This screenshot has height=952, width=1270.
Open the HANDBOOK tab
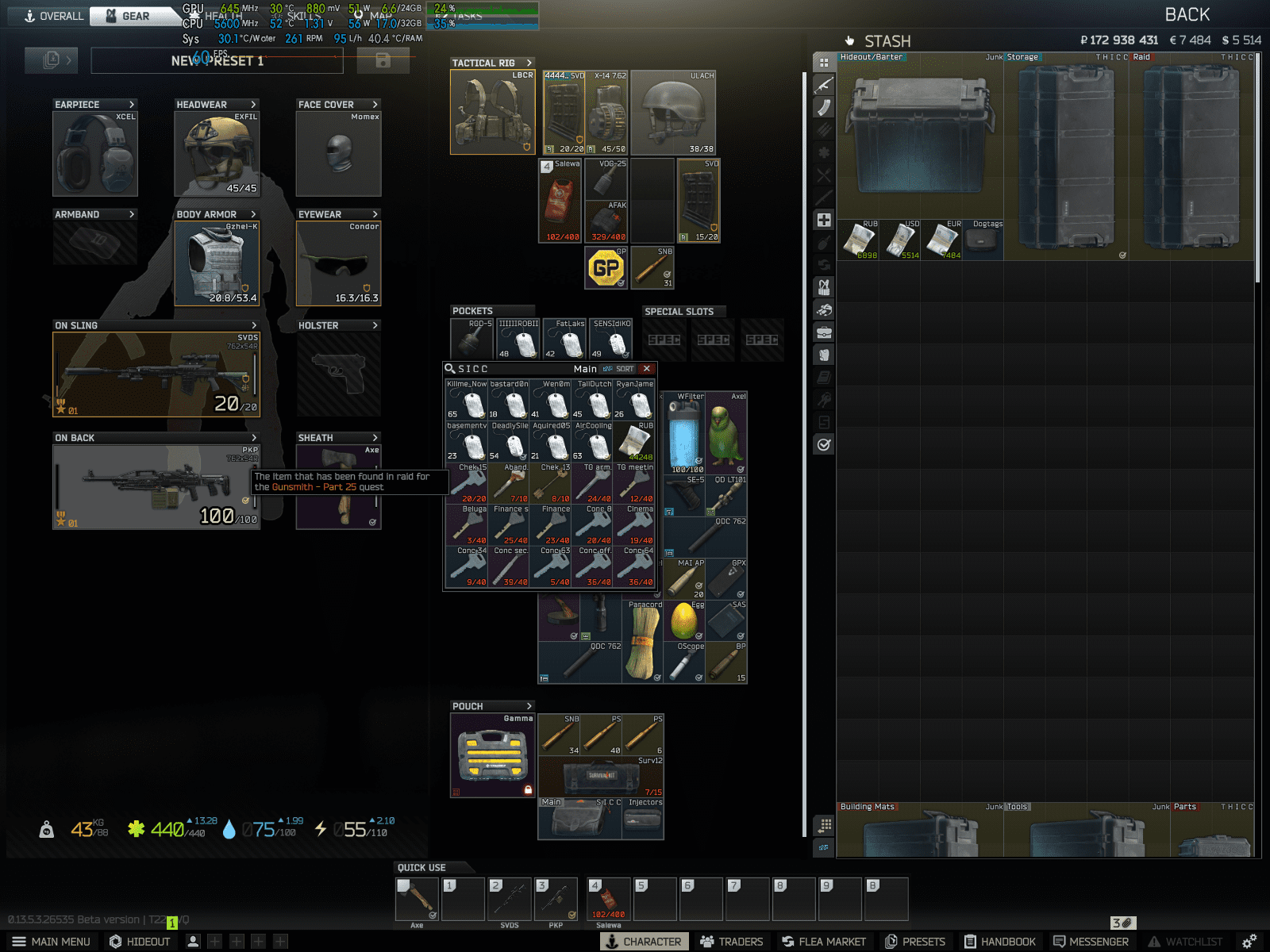[1000, 942]
